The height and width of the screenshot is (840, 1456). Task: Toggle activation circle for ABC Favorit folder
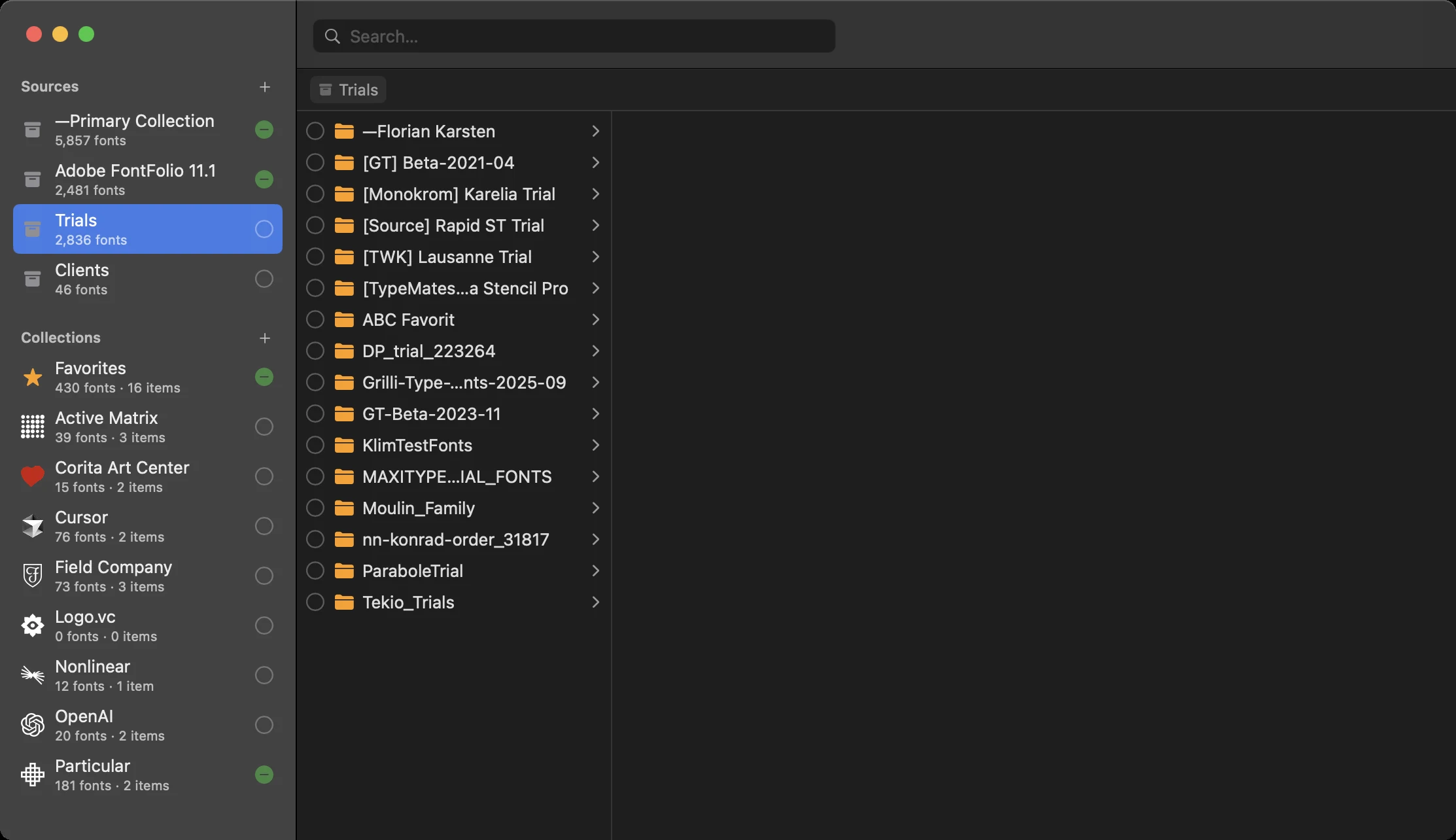click(315, 319)
